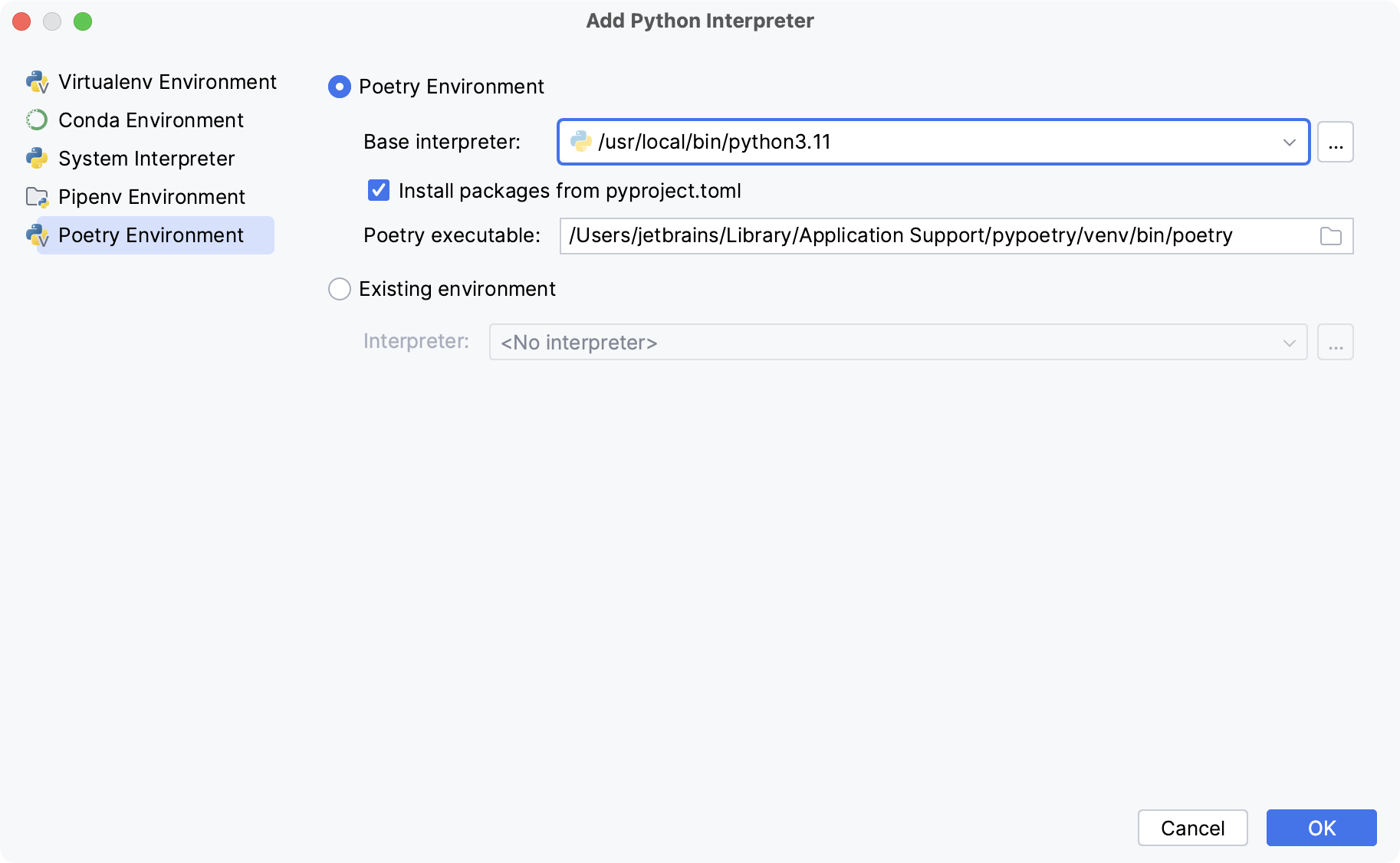Click the Pipenv Environment folder icon
Screen dimensions: 1400x863
(37, 197)
